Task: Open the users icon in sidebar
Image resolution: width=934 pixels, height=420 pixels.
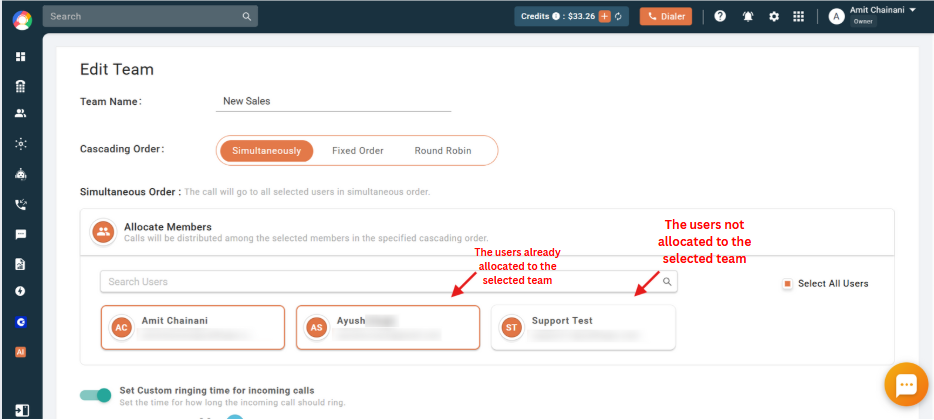Action: (21, 113)
